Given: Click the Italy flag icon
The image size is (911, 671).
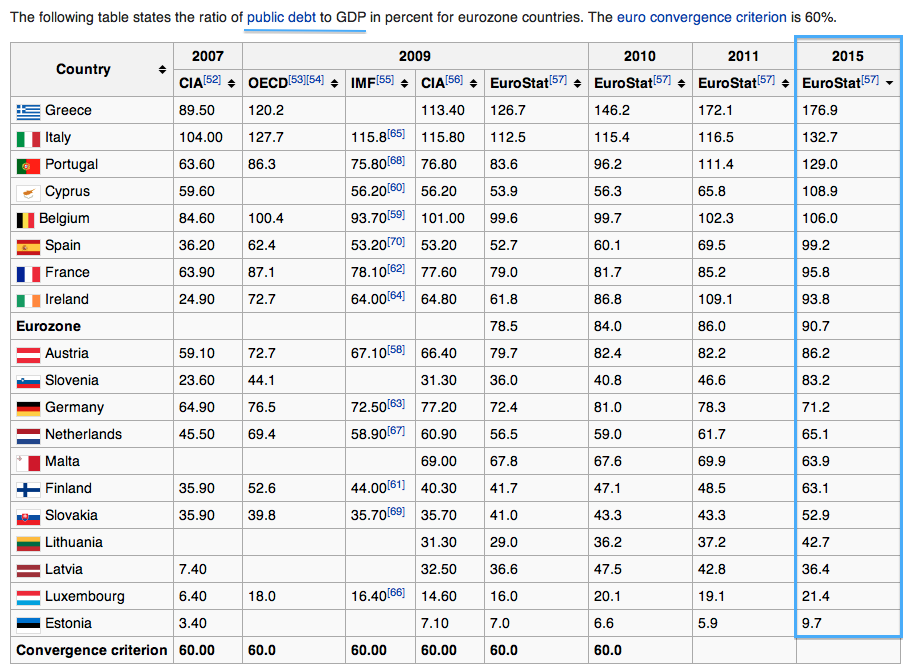Looking at the screenshot, I should click(x=28, y=138).
